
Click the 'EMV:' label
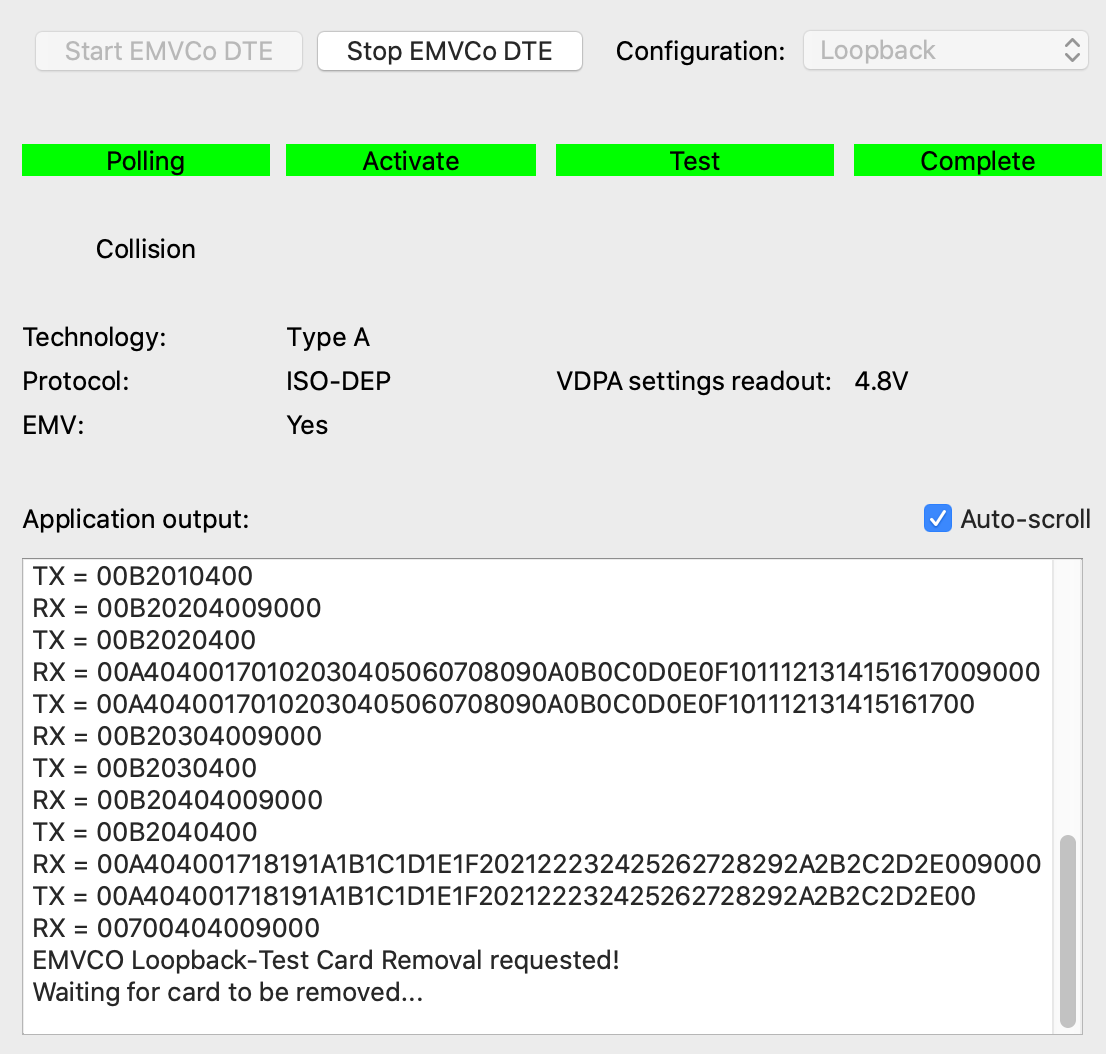(x=54, y=425)
